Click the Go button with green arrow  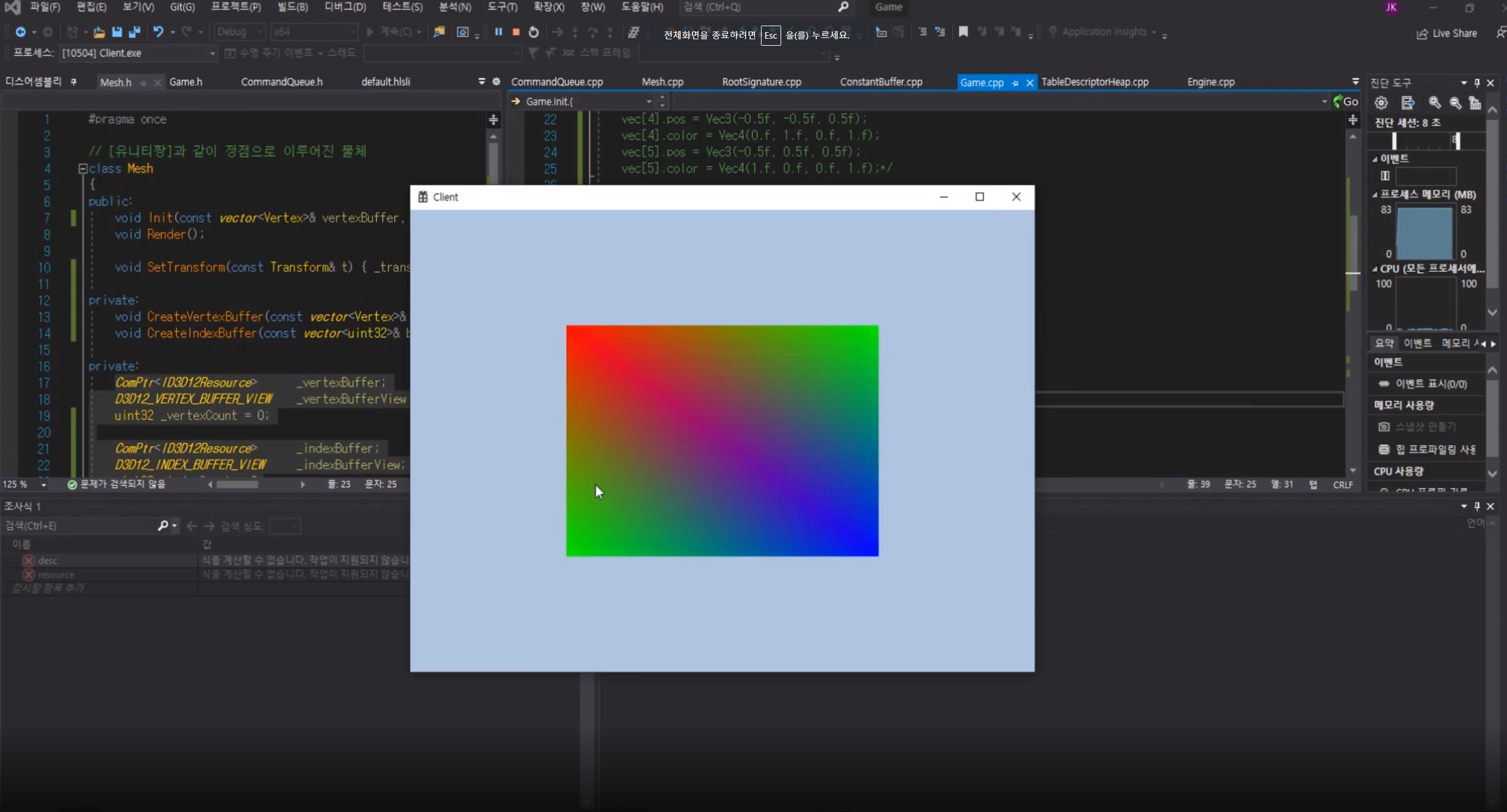tap(1346, 102)
